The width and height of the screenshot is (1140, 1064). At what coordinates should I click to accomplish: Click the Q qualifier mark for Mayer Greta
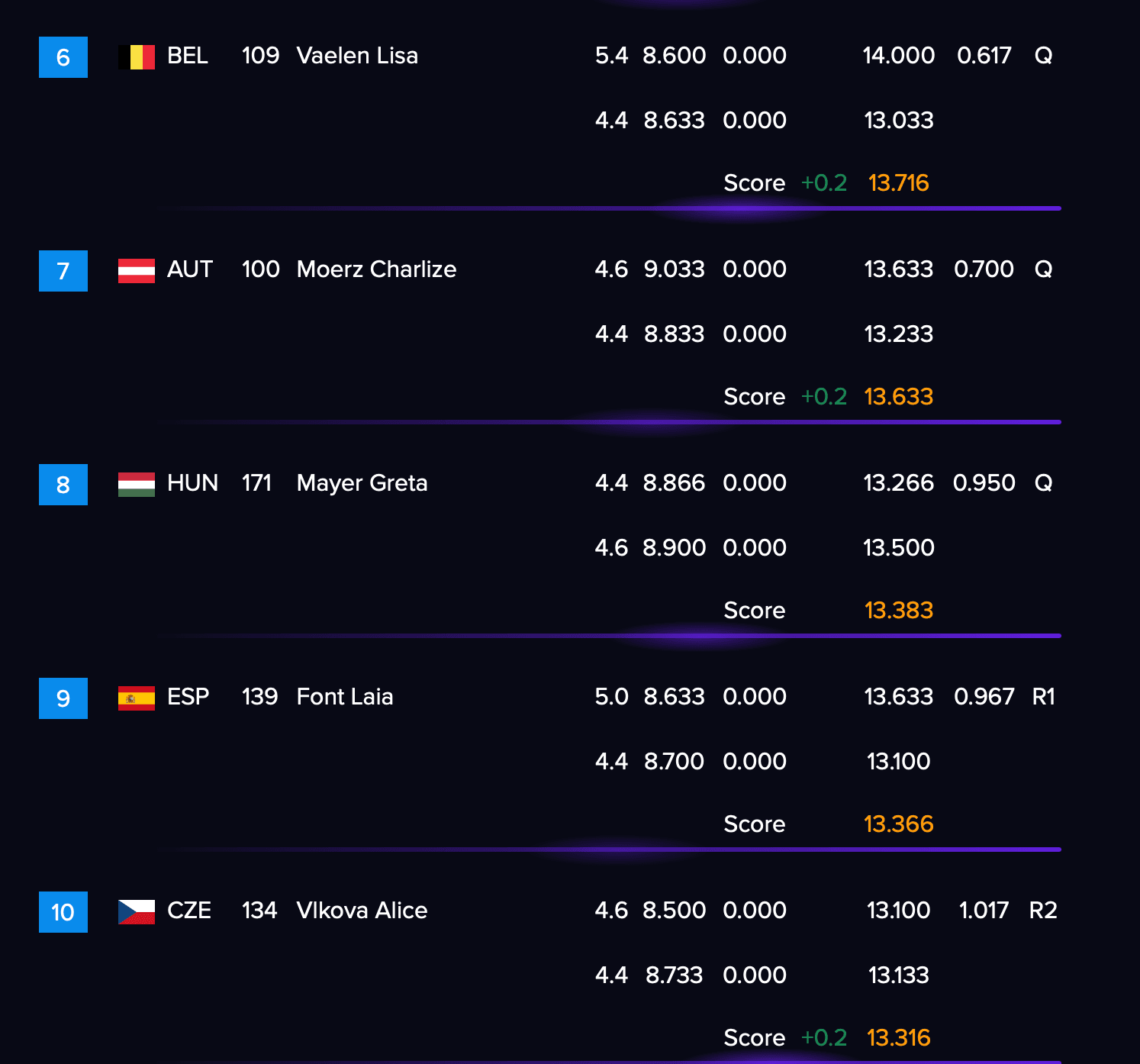[1043, 483]
